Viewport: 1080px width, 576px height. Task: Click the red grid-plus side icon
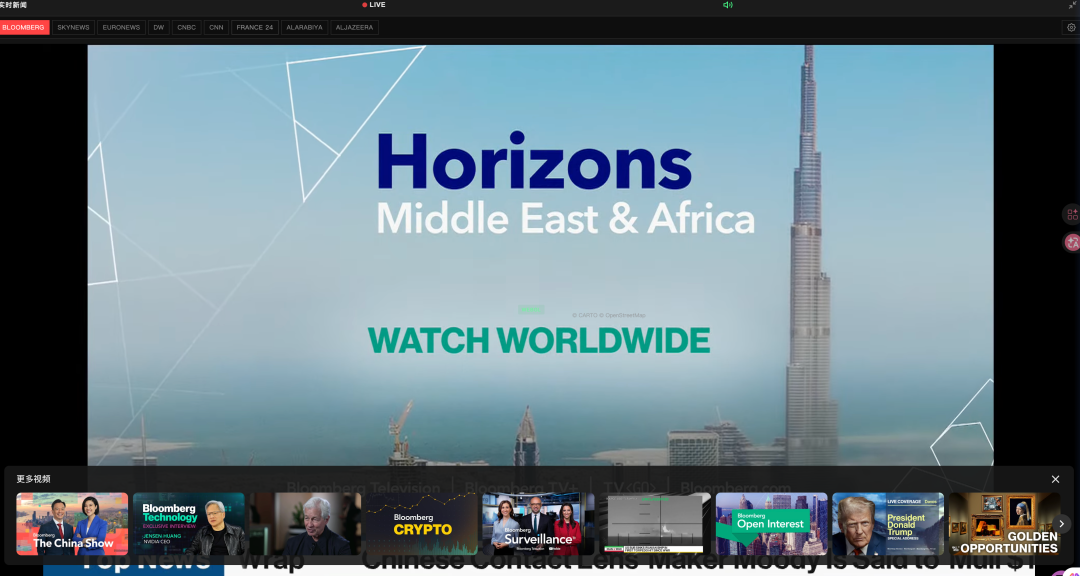pyautogui.click(x=1072, y=214)
